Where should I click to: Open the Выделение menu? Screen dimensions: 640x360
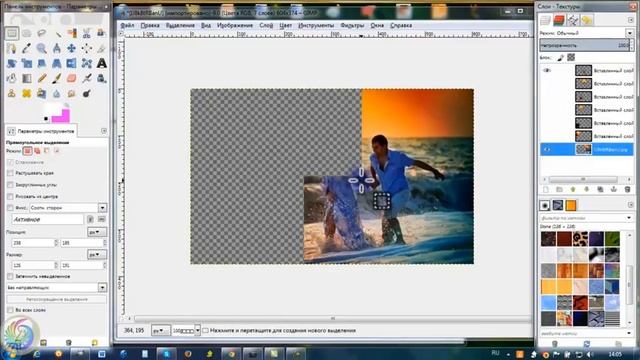[x=180, y=25]
